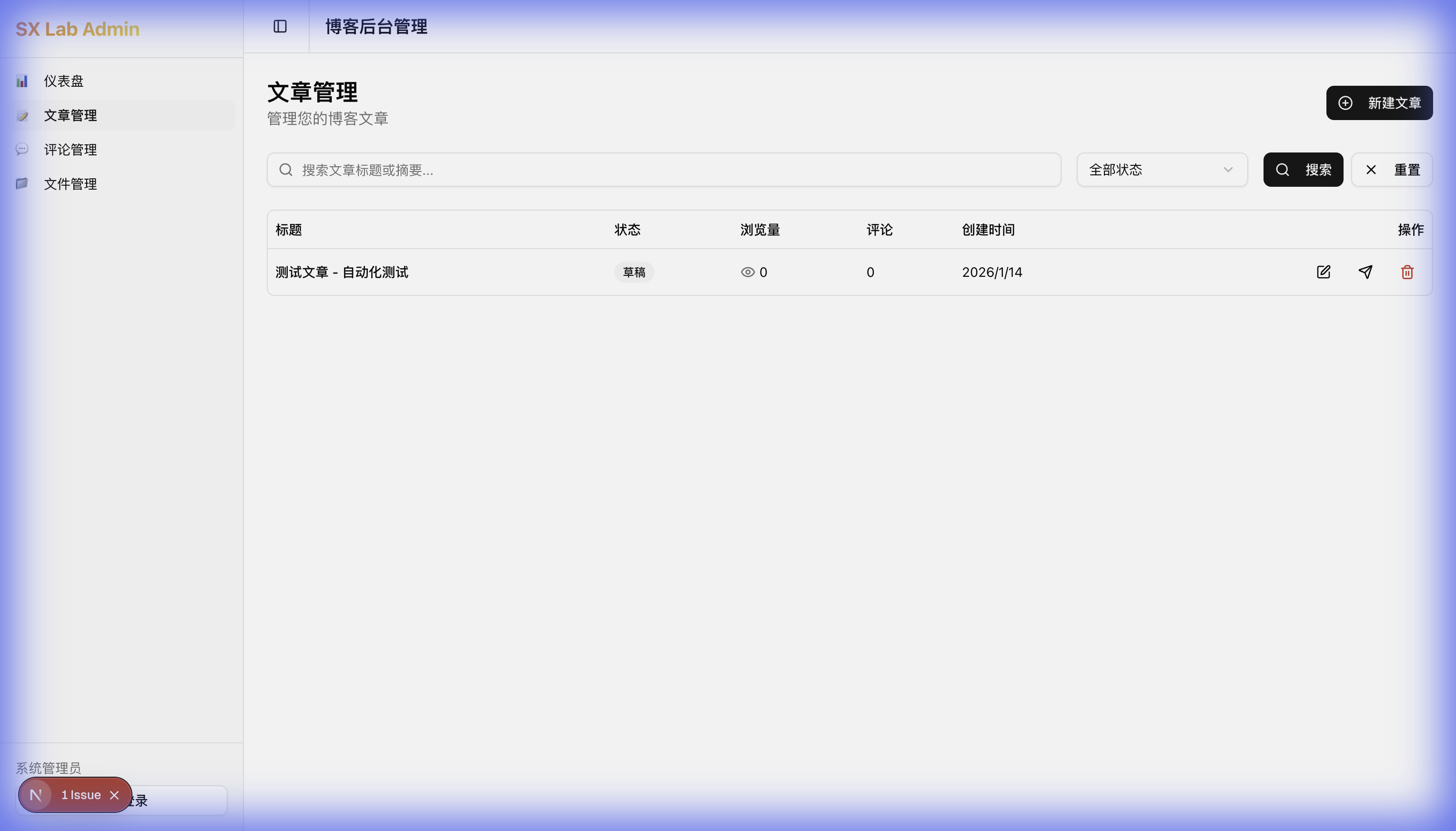Click the eye view-count icon on the article row
This screenshot has height=831, width=1456.
tap(747, 272)
